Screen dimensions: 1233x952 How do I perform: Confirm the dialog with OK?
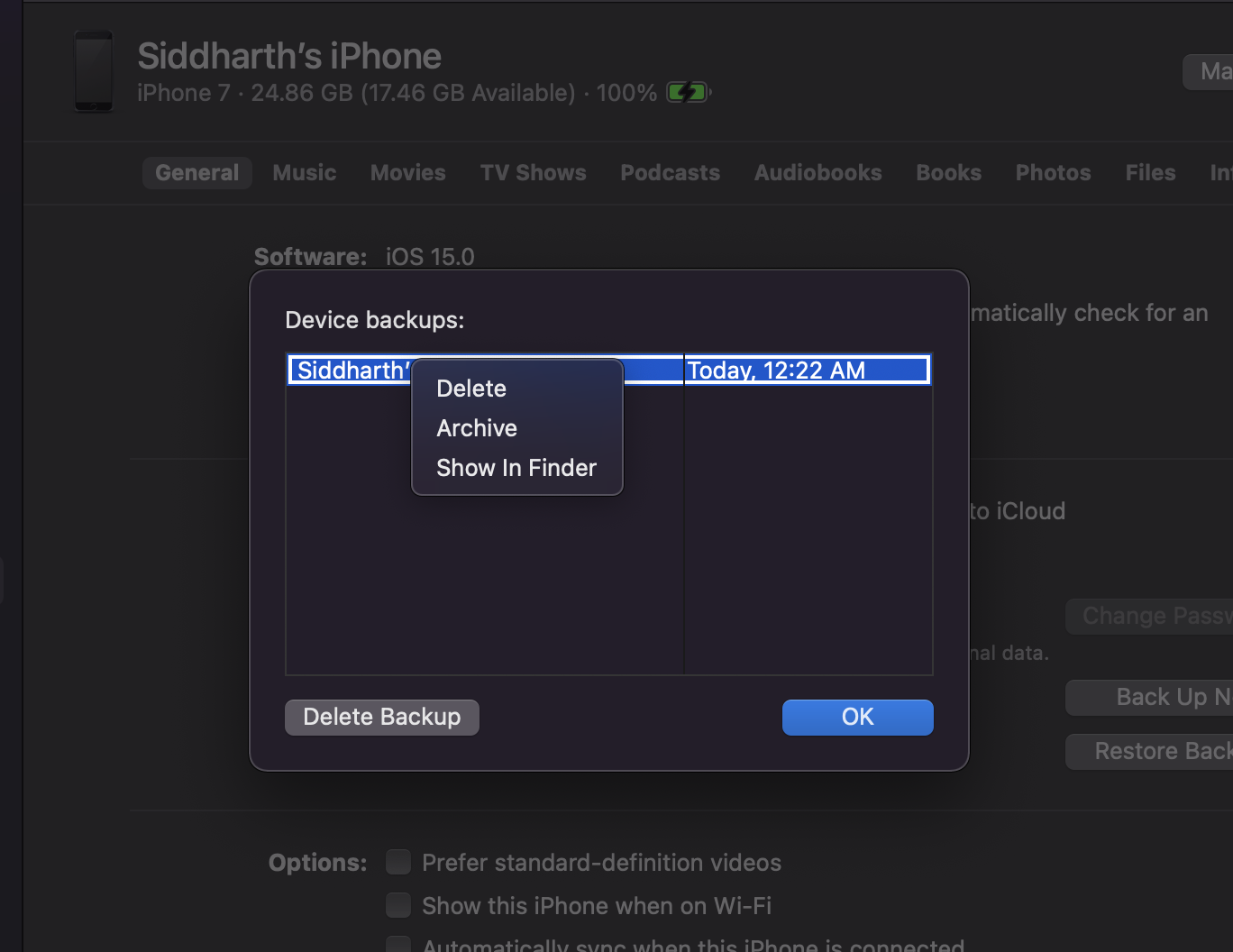pyautogui.click(x=857, y=717)
